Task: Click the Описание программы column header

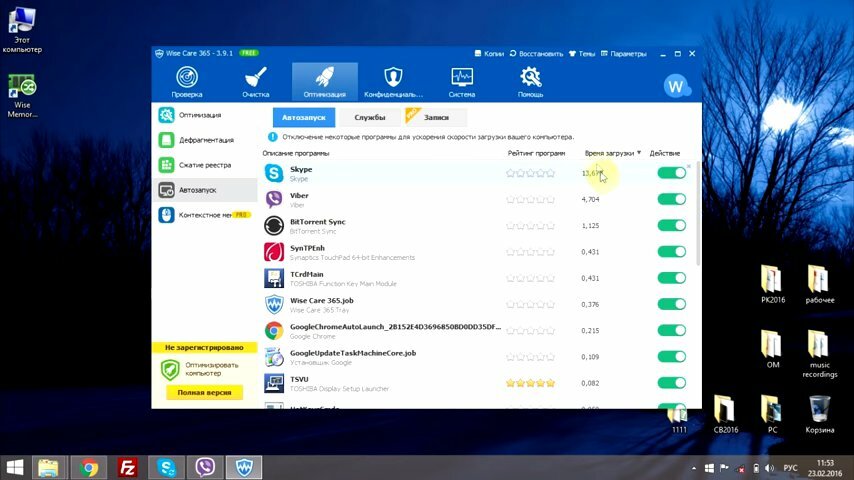Action: tap(296, 153)
